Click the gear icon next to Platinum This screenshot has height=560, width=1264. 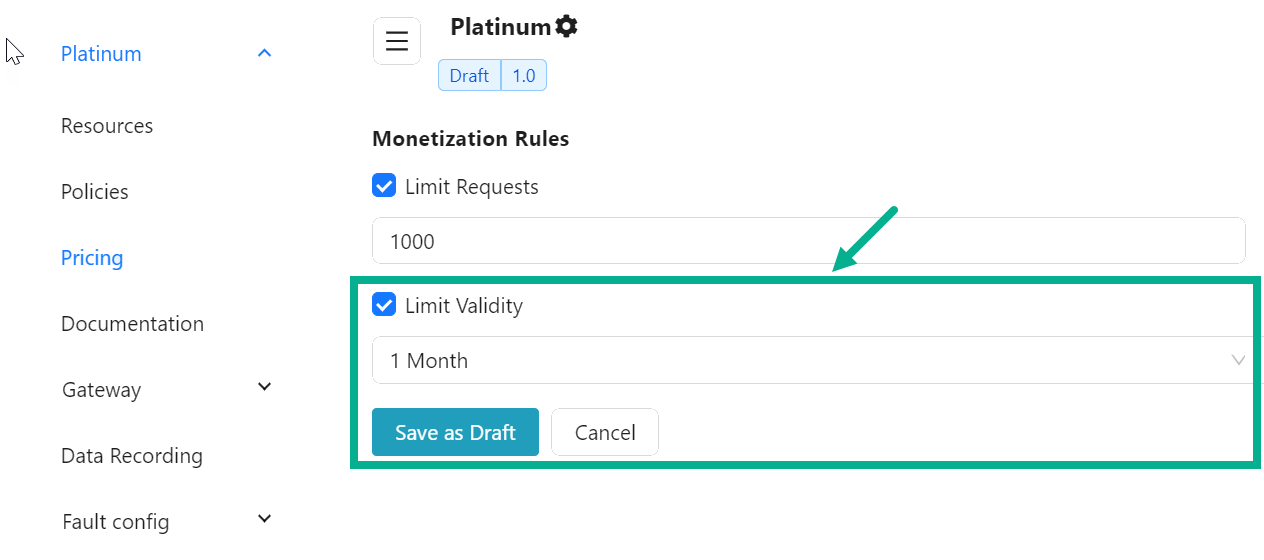pyautogui.click(x=567, y=27)
